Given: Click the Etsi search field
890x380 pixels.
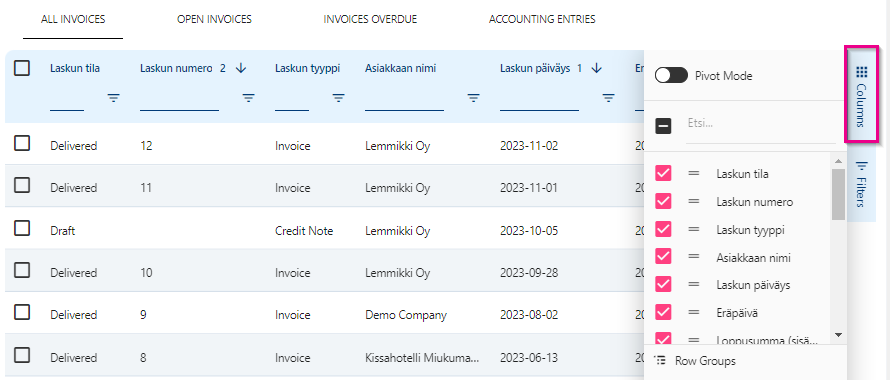Looking at the screenshot, I should click(761, 124).
